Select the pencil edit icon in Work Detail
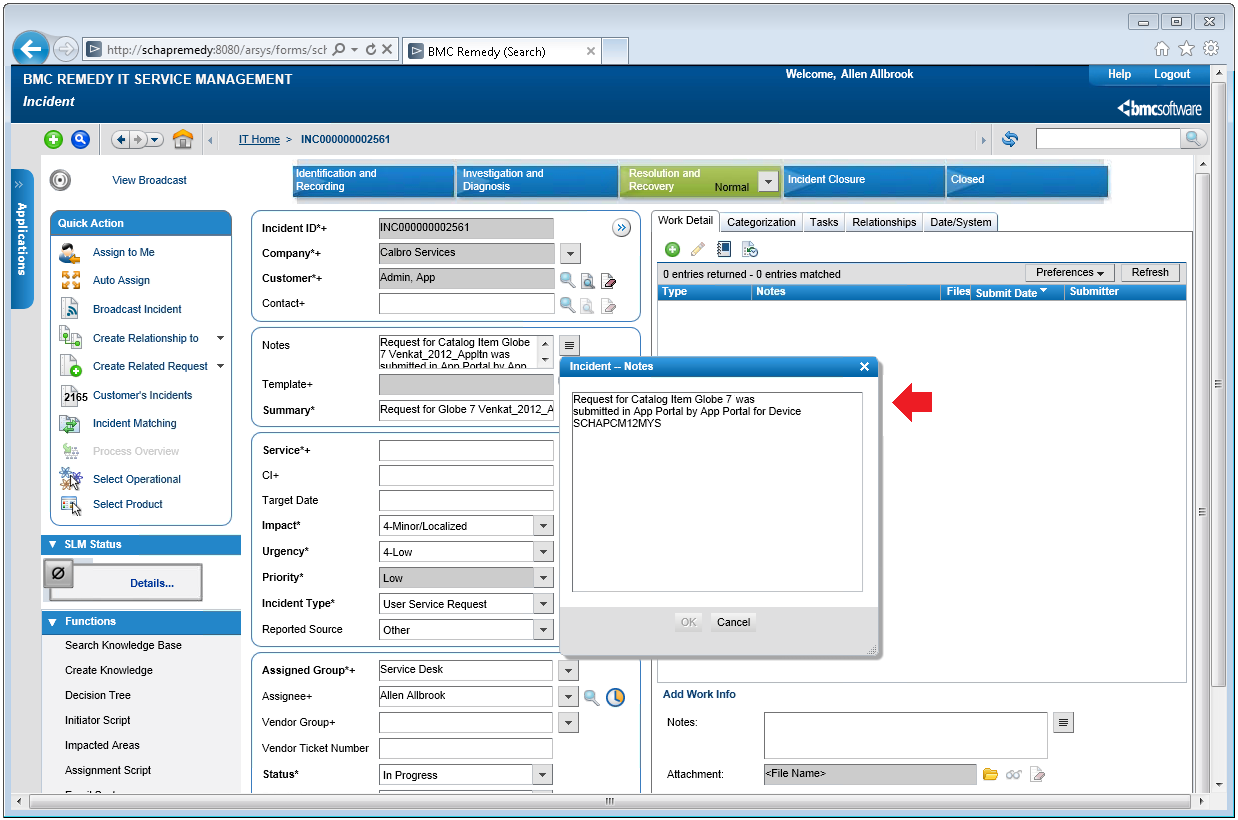 pyautogui.click(x=697, y=249)
